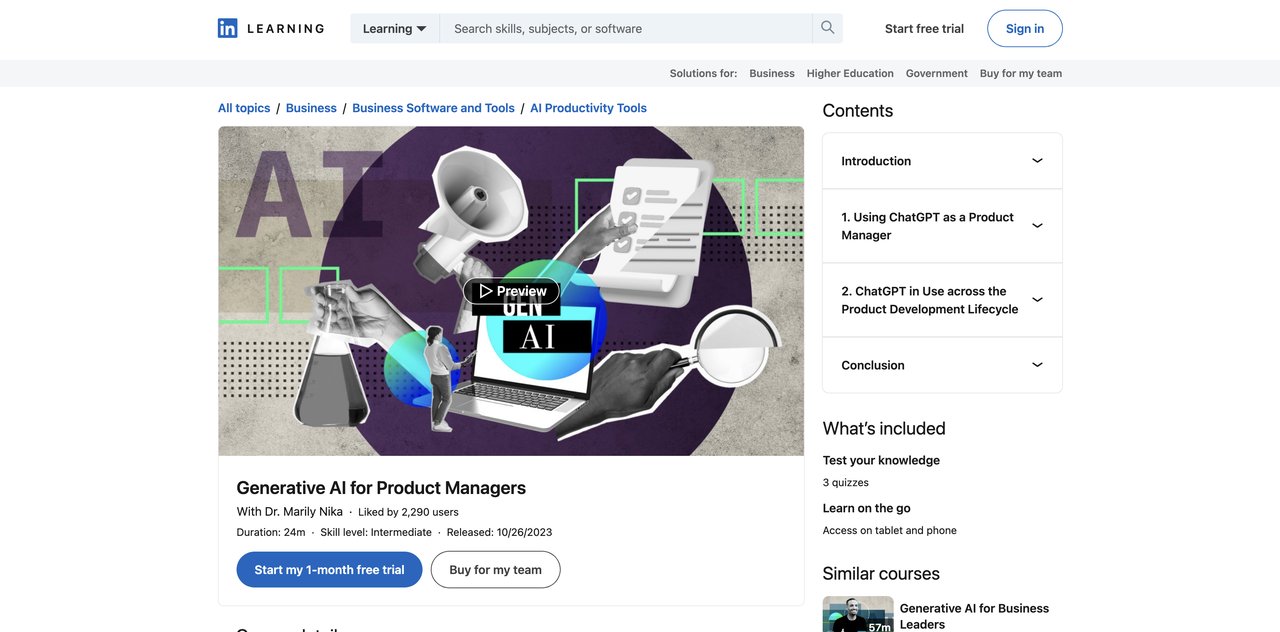Click 'Skill level: Intermediate' text
This screenshot has height=632, width=1280.
(376, 532)
